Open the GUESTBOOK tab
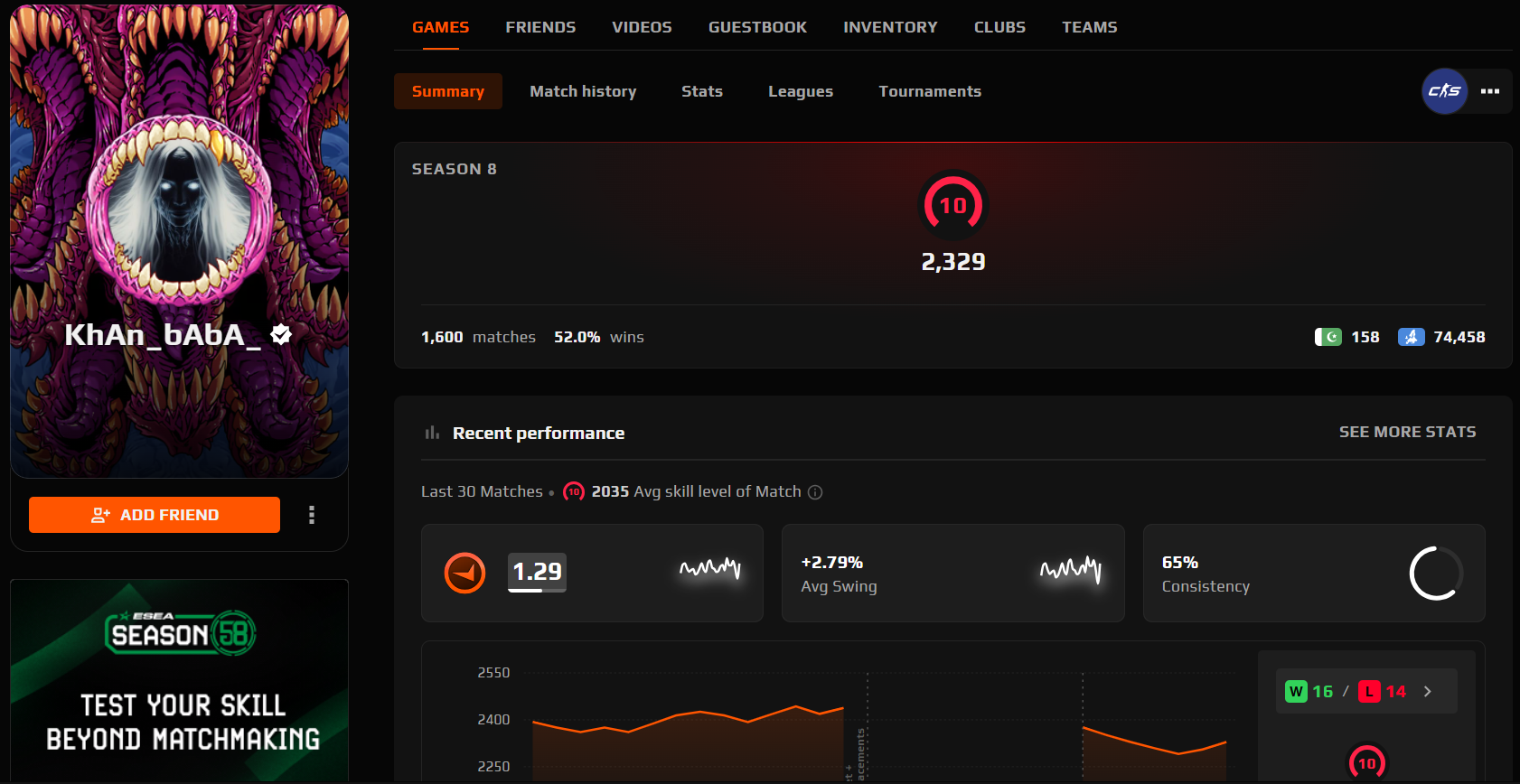 (x=757, y=27)
